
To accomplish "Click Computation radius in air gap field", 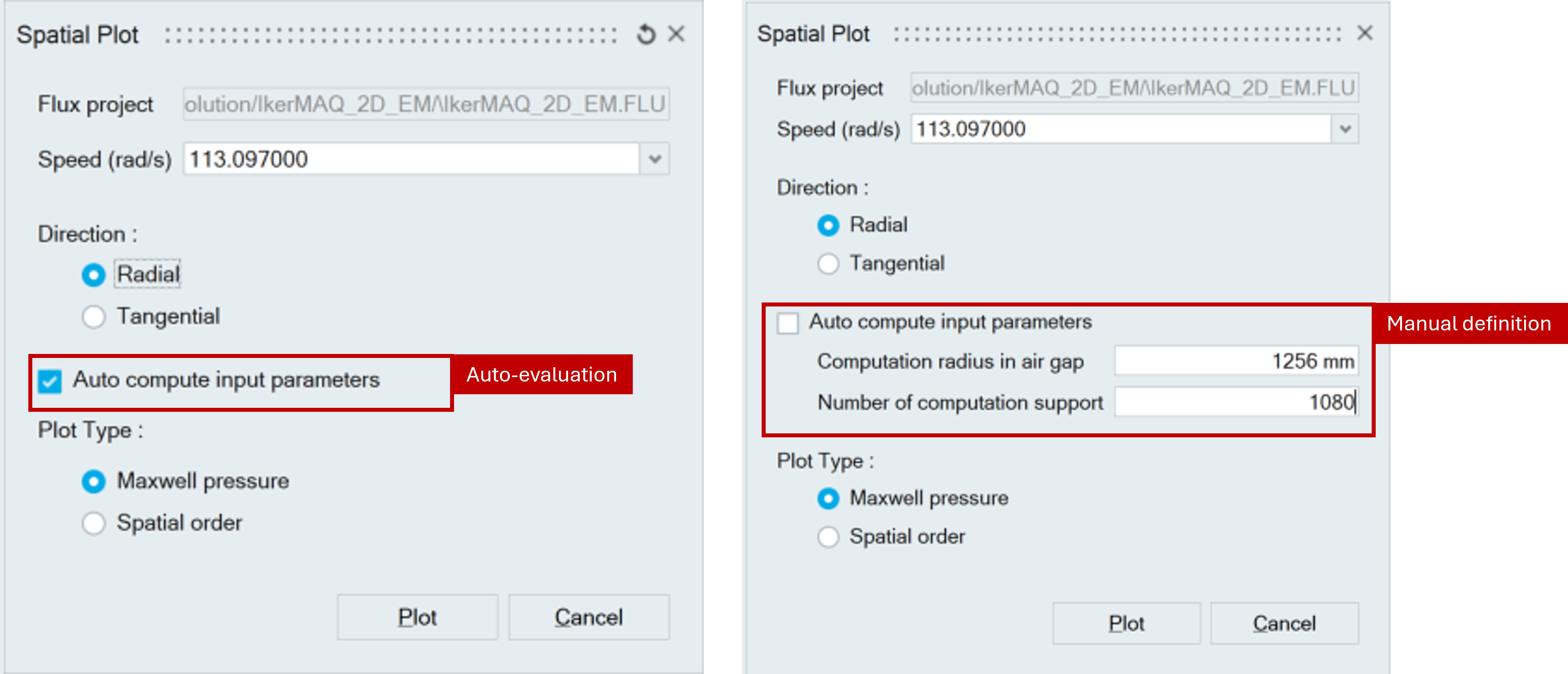I will click(1236, 362).
